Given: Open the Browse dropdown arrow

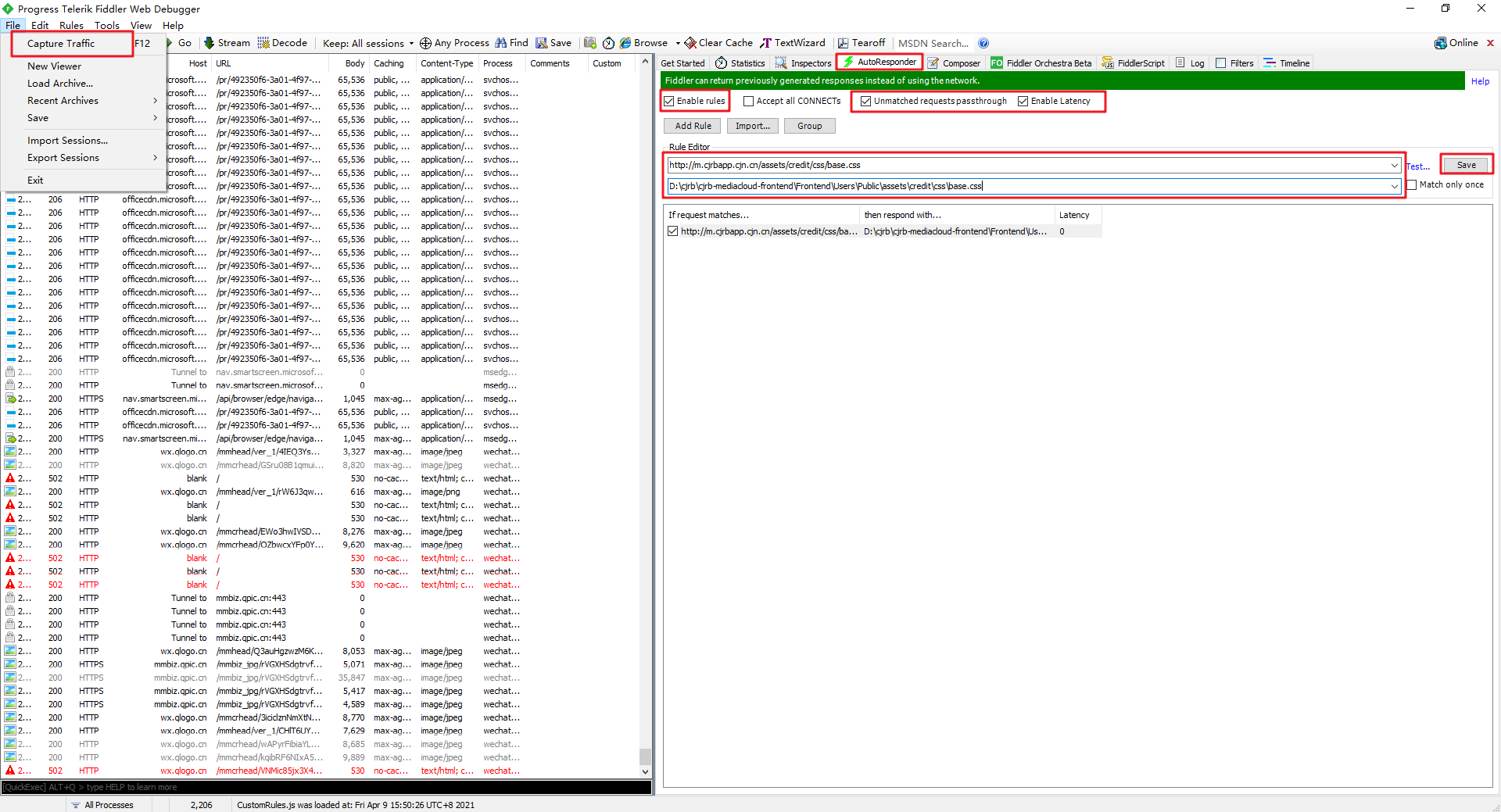Looking at the screenshot, I should [677, 43].
